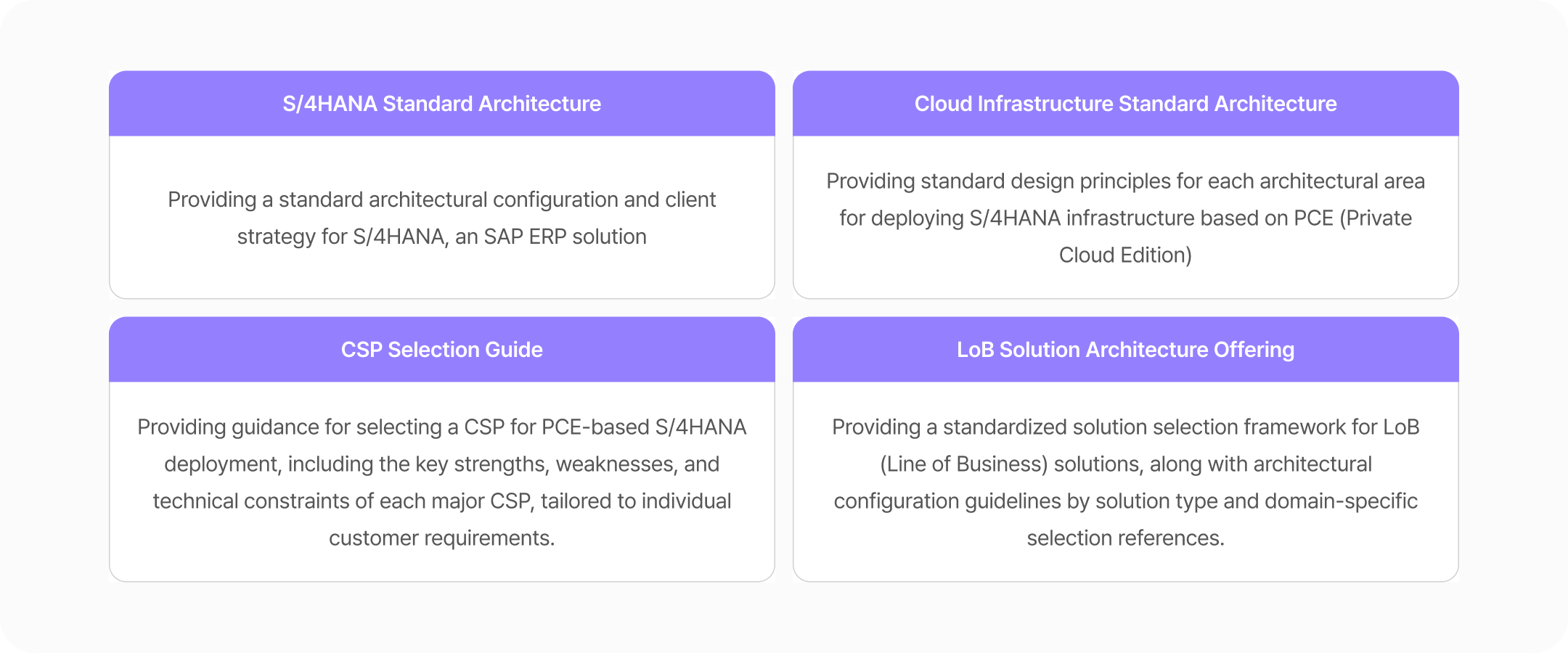Click the S/4HANA Standard Architecture header
Viewport: 1568px width, 653px height.
click(441, 104)
